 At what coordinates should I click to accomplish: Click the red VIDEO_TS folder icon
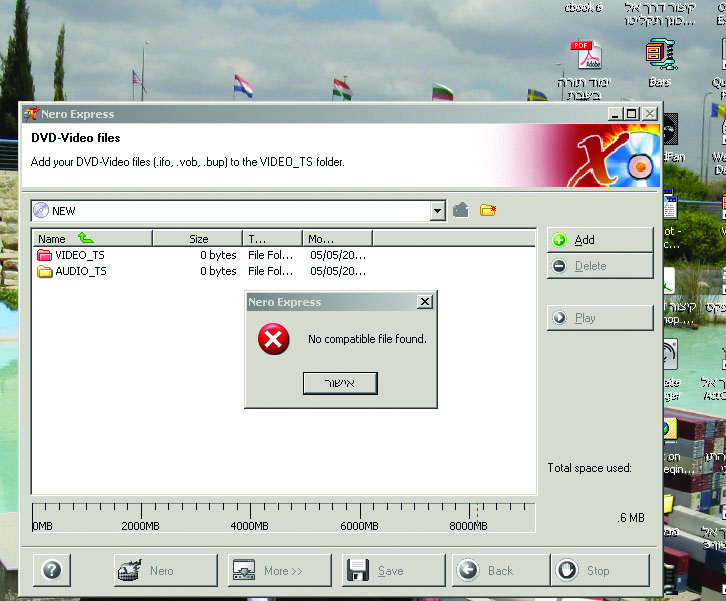pos(44,255)
